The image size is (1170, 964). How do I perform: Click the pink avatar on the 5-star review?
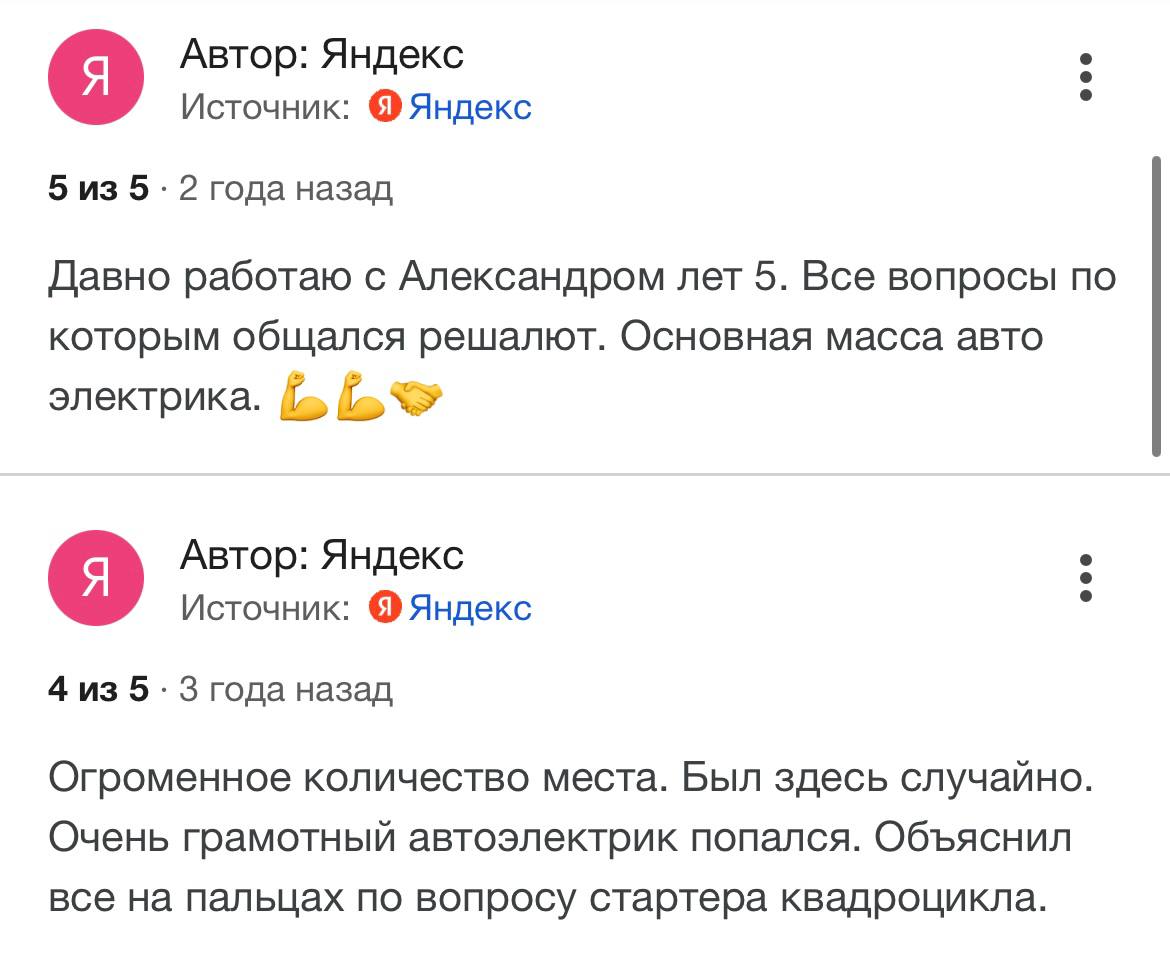(x=96, y=78)
